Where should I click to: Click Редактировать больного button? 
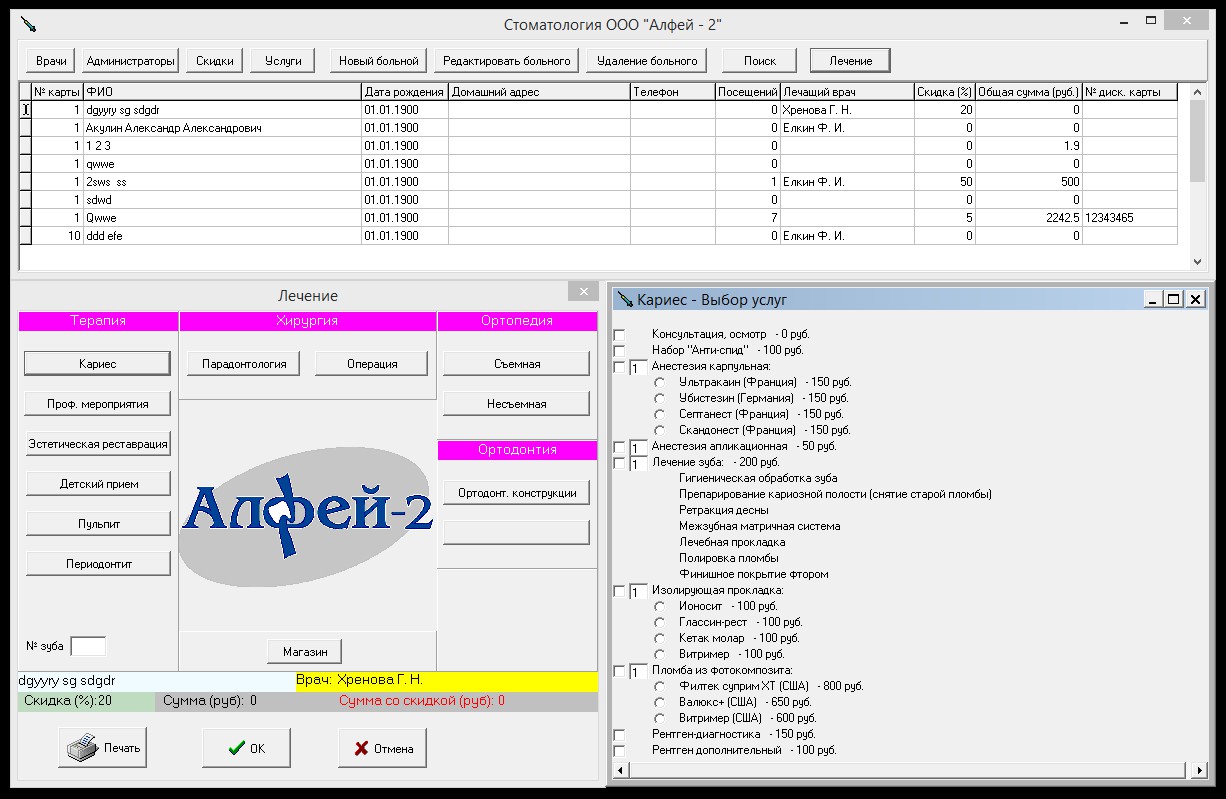coord(507,61)
